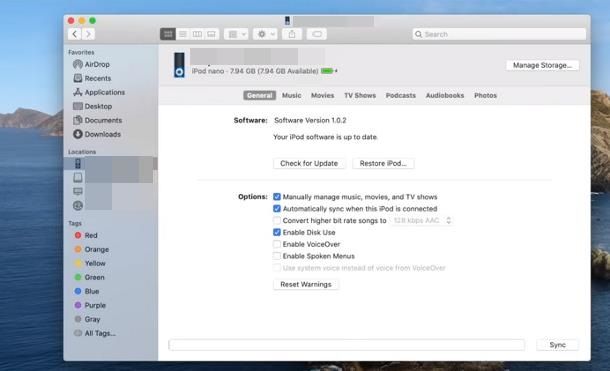610x371 pixels.
Task: Uncheck Manually manage music, movies, and TV shows
Action: coord(277,197)
